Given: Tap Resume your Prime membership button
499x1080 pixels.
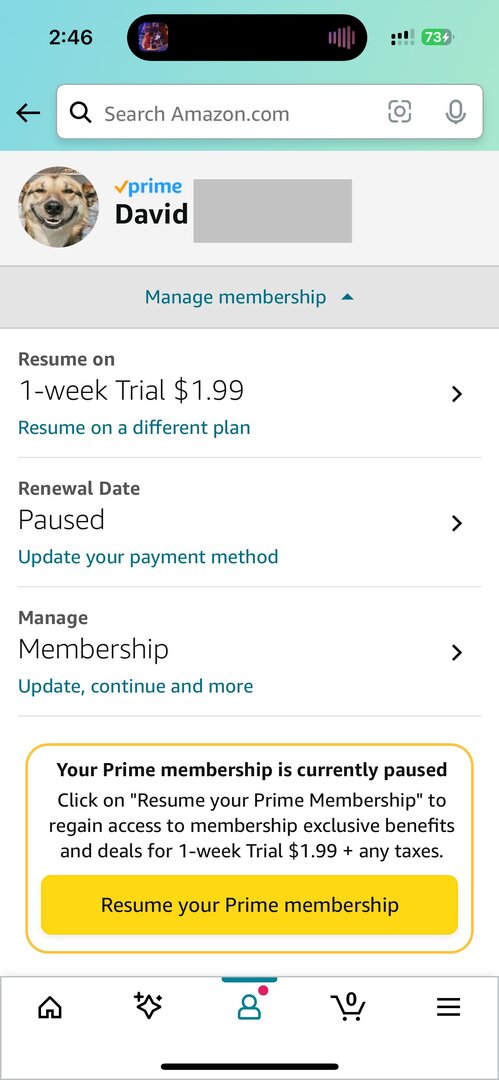Looking at the screenshot, I should (x=250, y=904).
